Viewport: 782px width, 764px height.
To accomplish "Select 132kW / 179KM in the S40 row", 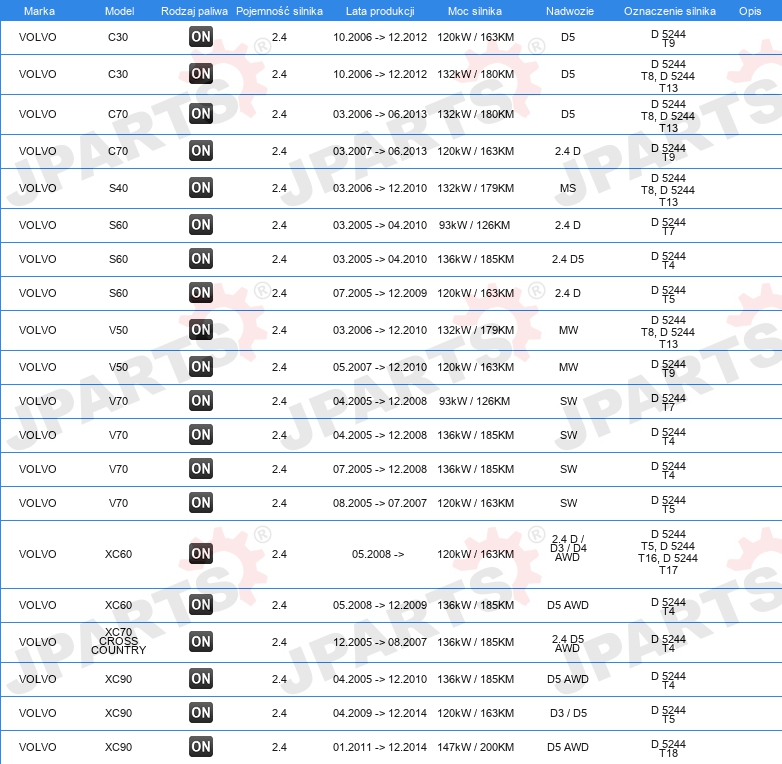I will point(475,188).
